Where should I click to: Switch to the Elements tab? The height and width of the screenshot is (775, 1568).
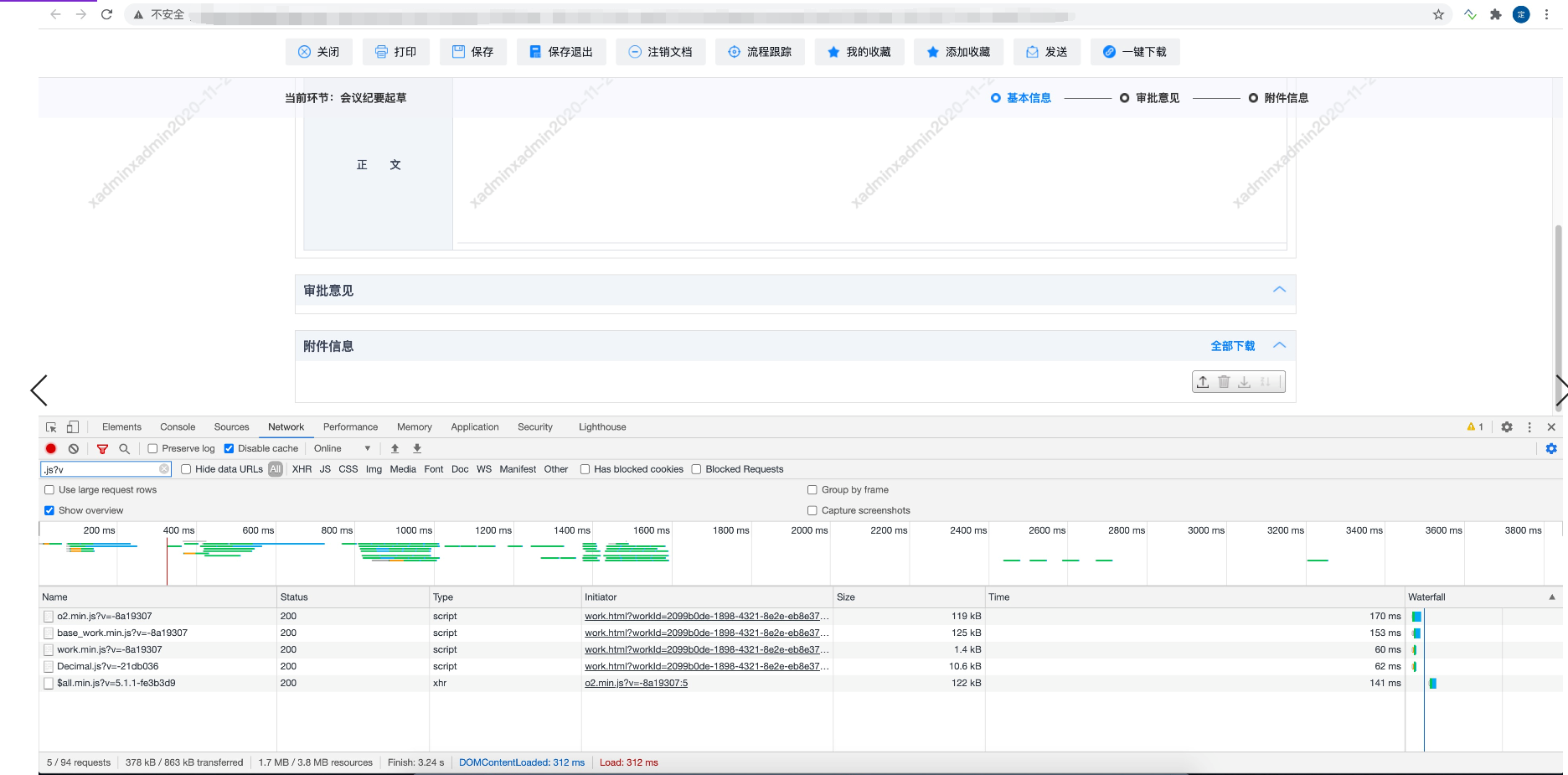click(121, 427)
